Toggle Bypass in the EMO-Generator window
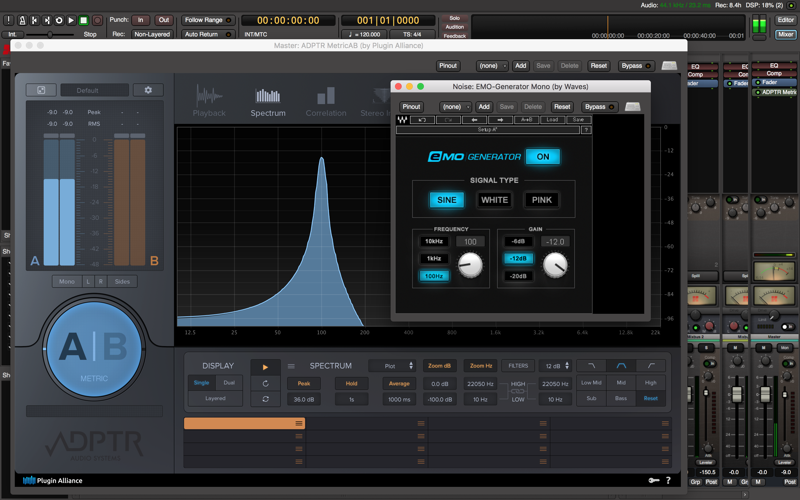The width and height of the screenshot is (800, 500). coord(599,107)
